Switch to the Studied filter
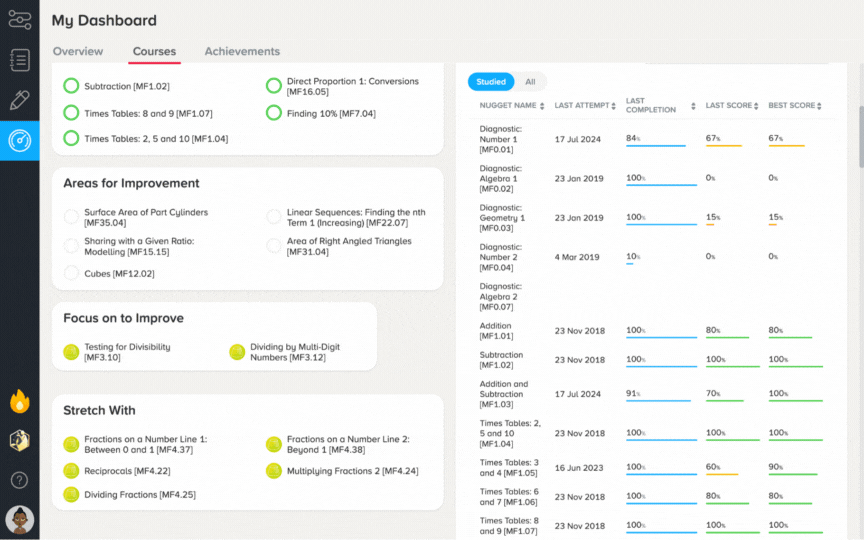The height and width of the screenshot is (540, 864). pyautogui.click(x=491, y=82)
